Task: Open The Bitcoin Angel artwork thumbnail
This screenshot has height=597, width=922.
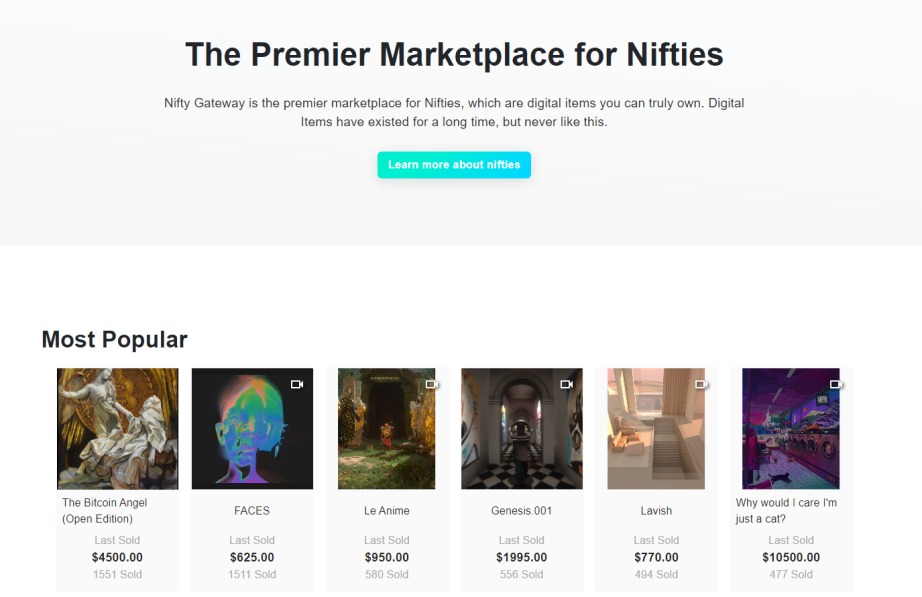Action: pyautogui.click(x=118, y=429)
